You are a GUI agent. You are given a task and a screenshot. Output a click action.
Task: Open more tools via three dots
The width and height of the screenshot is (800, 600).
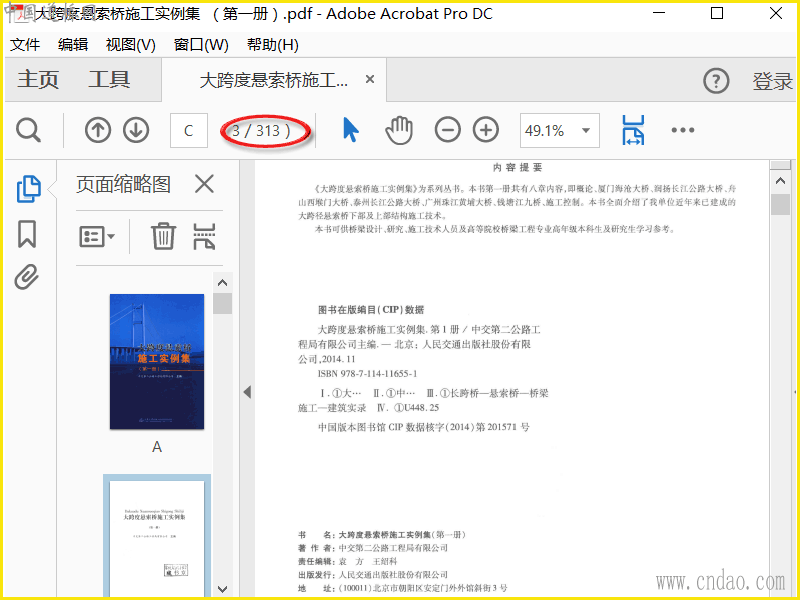683,130
